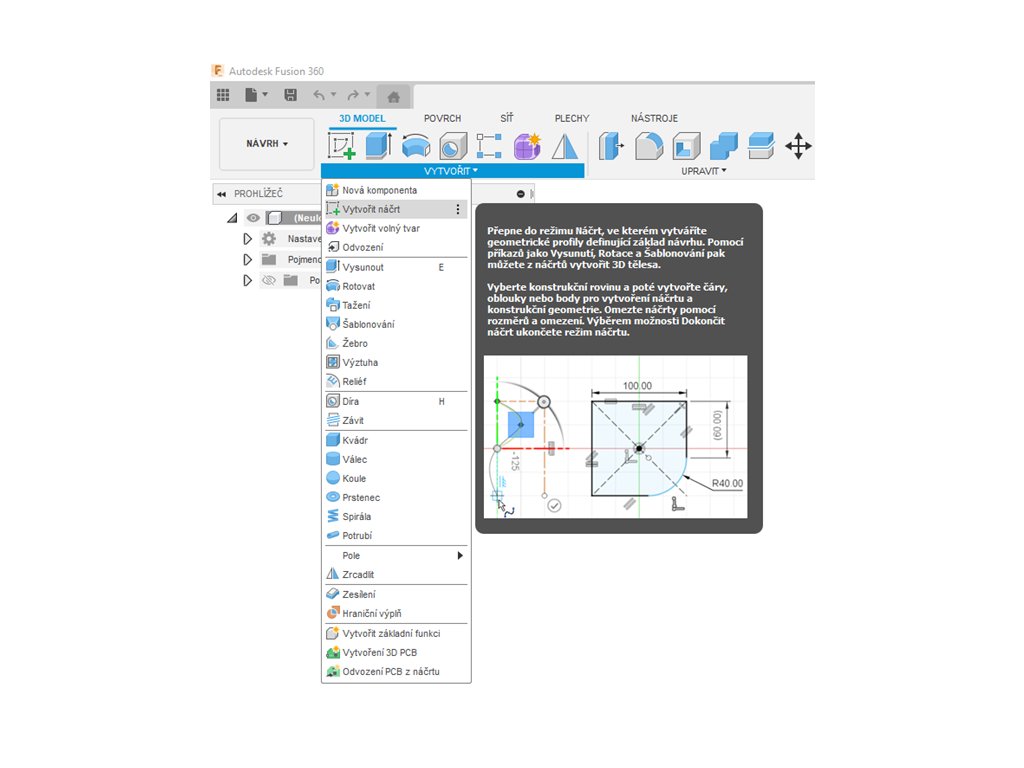Open the redo history dropdown arrow
Screen dimensions: 1024x768
pyautogui.click(x=367, y=95)
